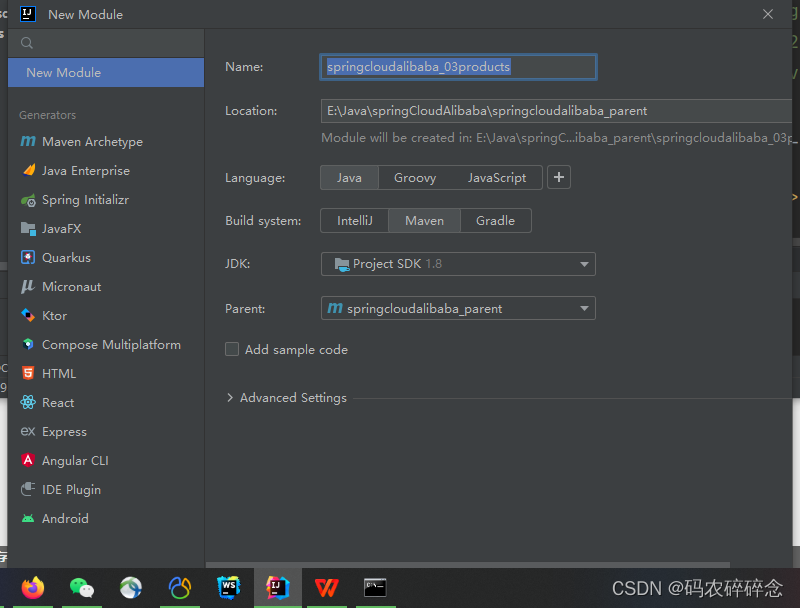Choose Gradle build system
The height and width of the screenshot is (608, 800).
[495, 221]
